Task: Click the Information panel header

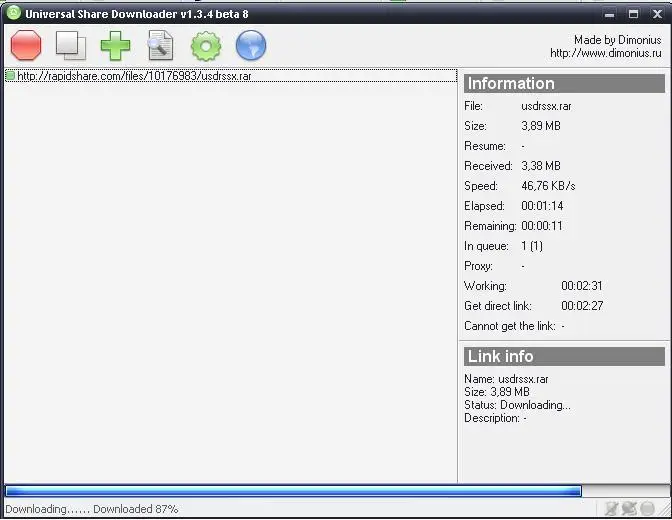Action: pyautogui.click(x=564, y=83)
